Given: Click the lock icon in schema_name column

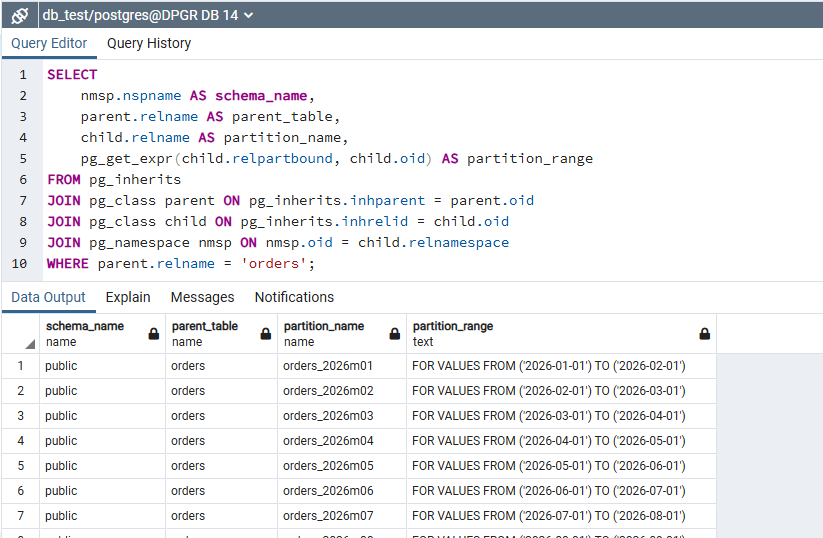Looking at the screenshot, I should pyautogui.click(x=153, y=334).
